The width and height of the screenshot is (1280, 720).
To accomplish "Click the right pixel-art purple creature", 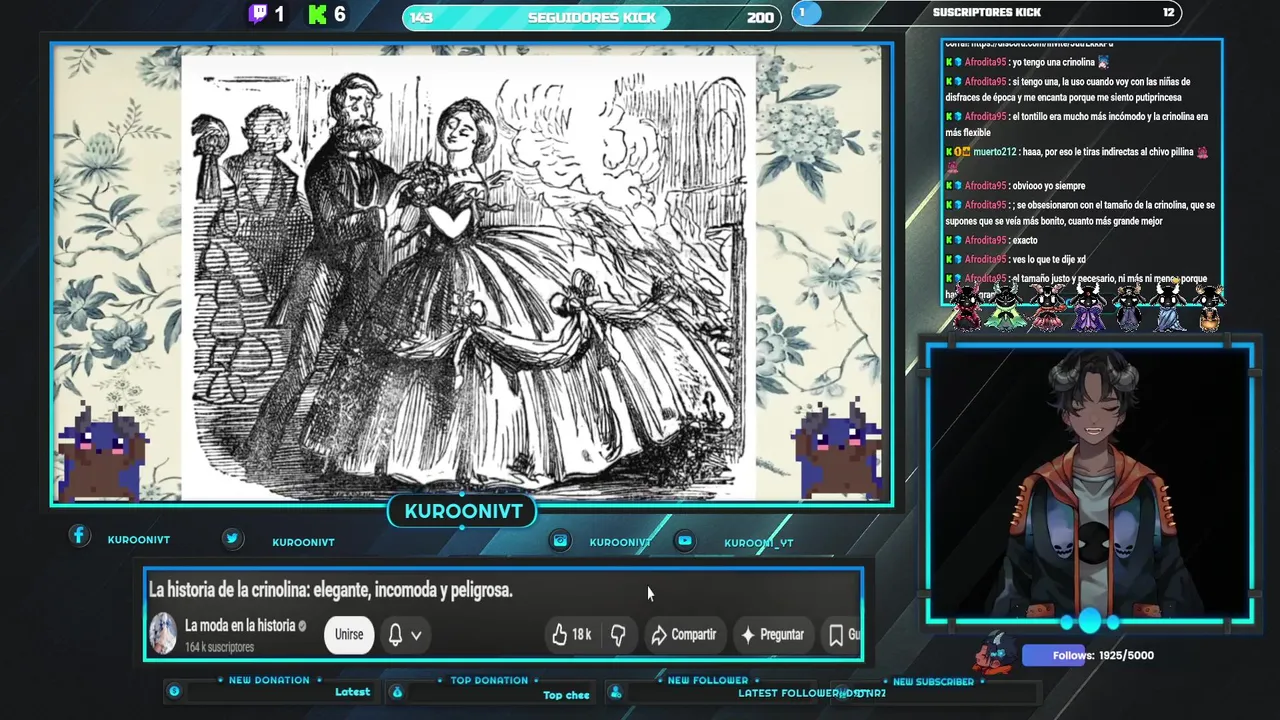I will coord(838,449).
